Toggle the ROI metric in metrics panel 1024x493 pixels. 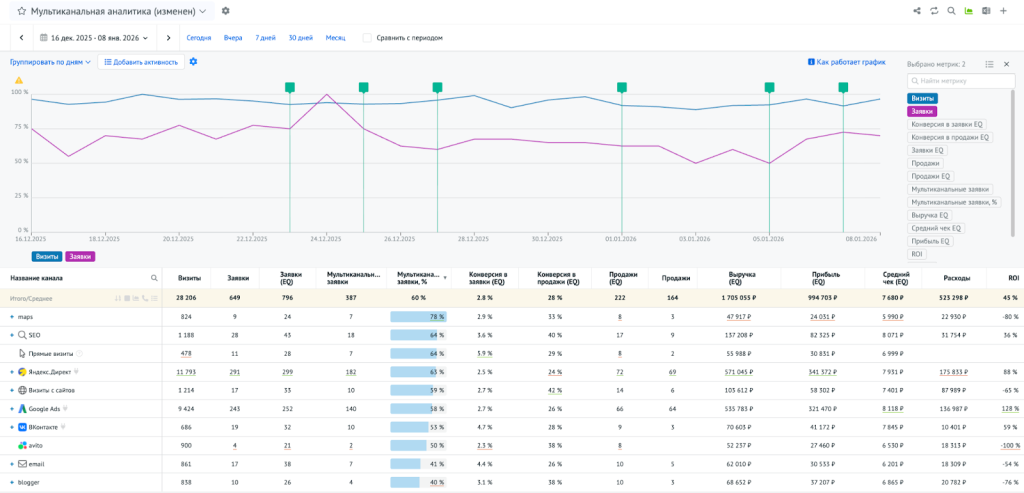pyautogui.click(x=917, y=254)
